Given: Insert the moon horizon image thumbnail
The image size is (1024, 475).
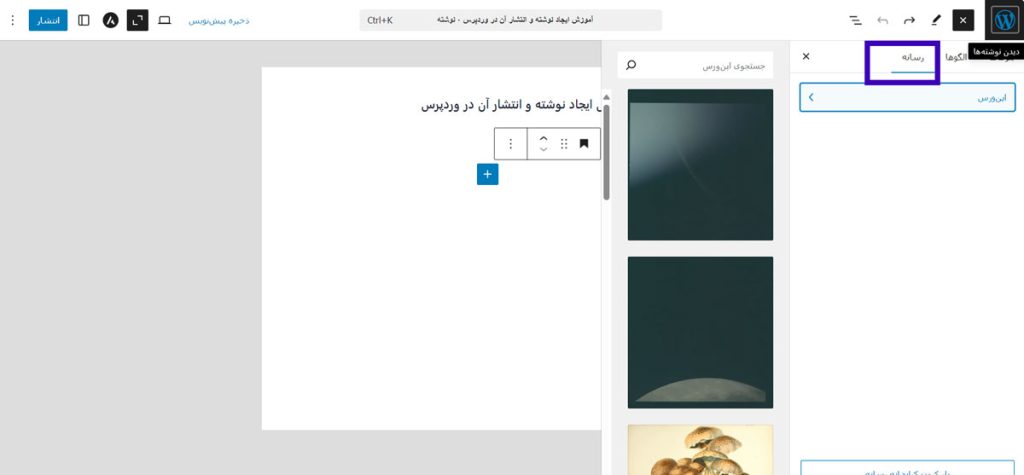Looking at the screenshot, I should click(x=700, y=332).
